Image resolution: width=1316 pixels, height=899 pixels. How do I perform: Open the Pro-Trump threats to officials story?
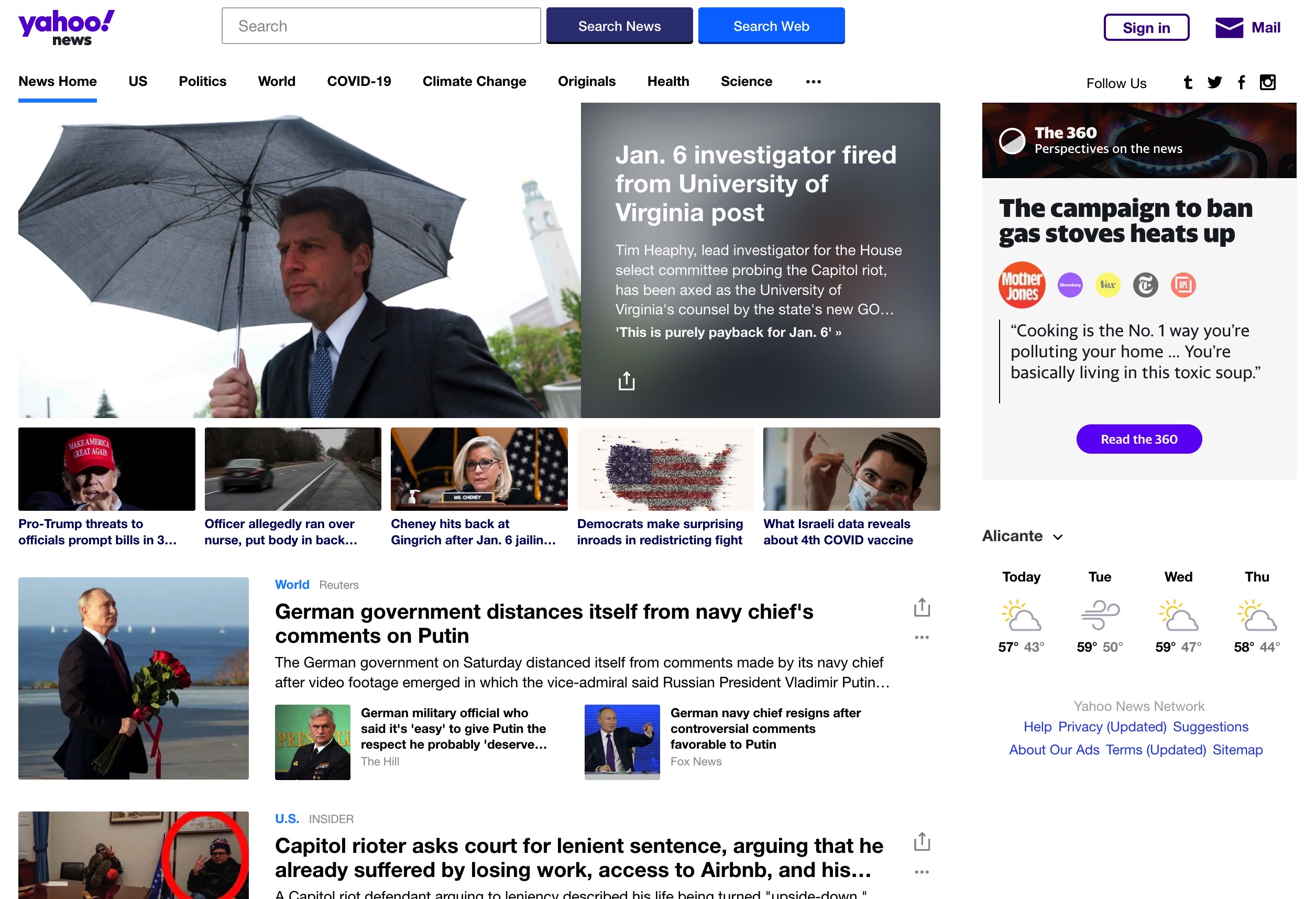[x=97, y=532]
